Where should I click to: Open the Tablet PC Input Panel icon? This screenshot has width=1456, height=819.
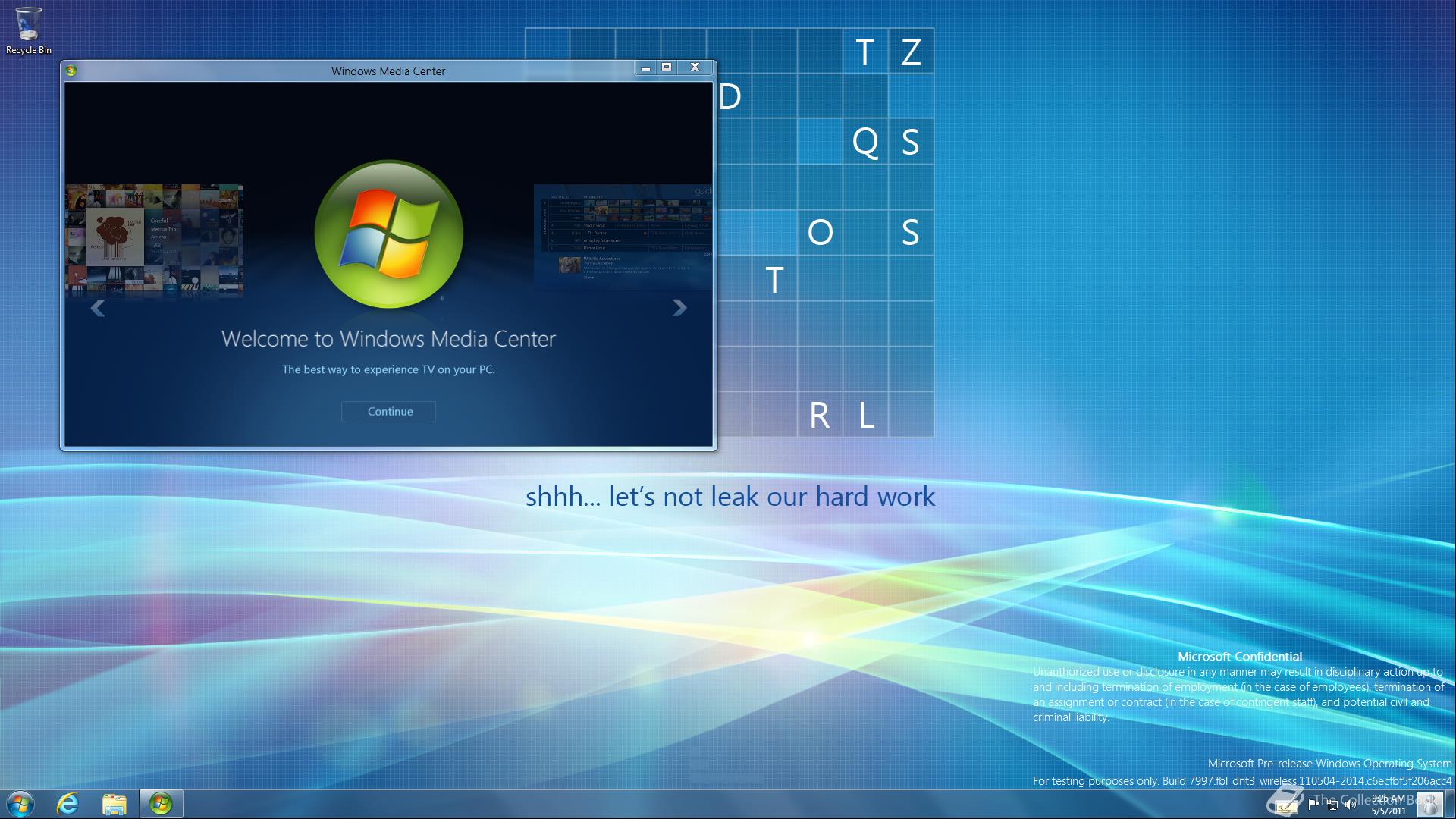pyautogui.click(x=1286, y=806)
